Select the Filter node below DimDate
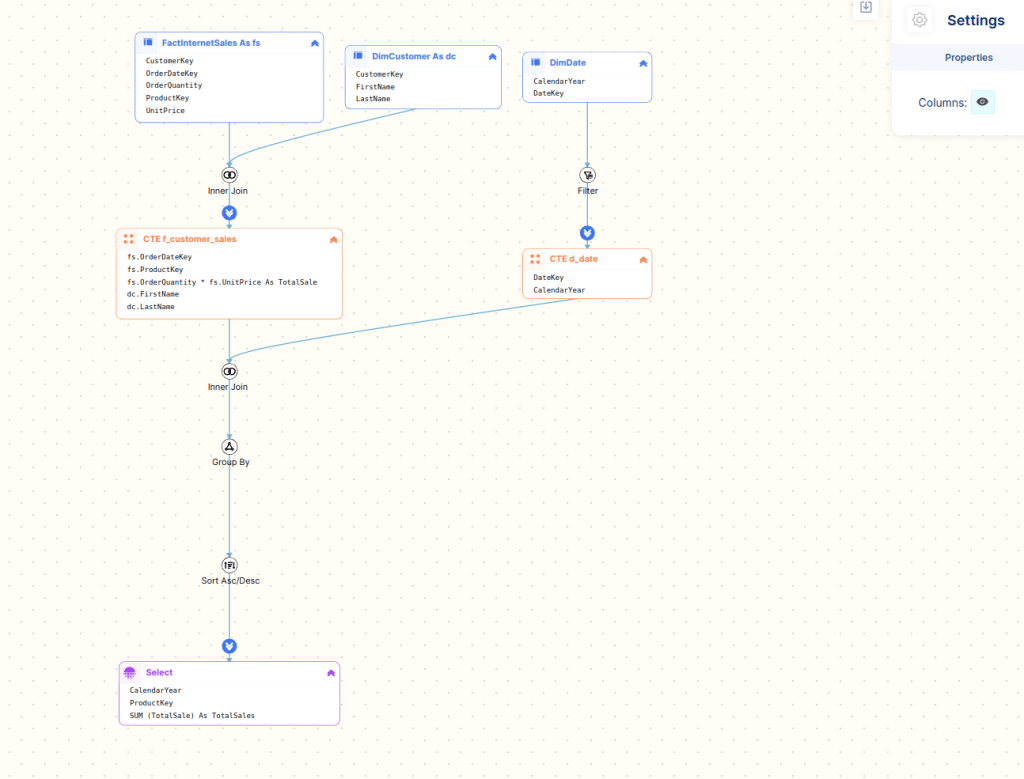Viewport: 1024px width, 779px height. [587, 175]
